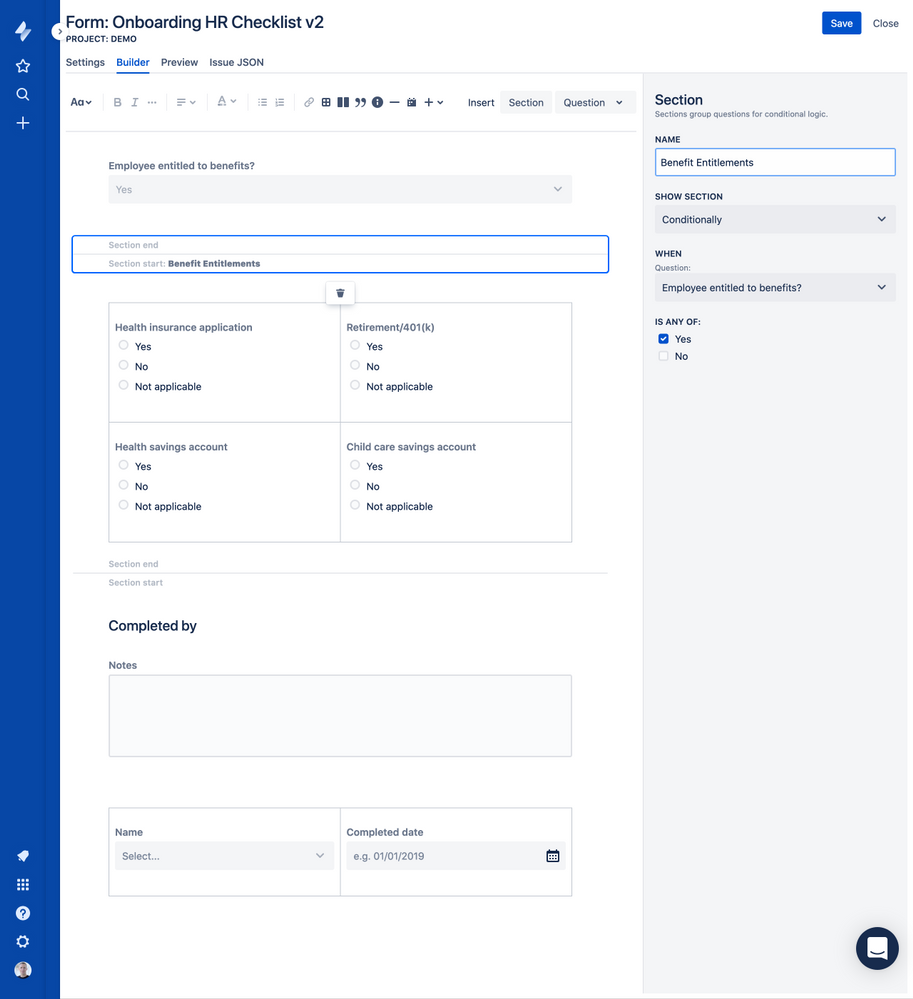Insert a new Section
913x999 pixels.
point(526,103)
